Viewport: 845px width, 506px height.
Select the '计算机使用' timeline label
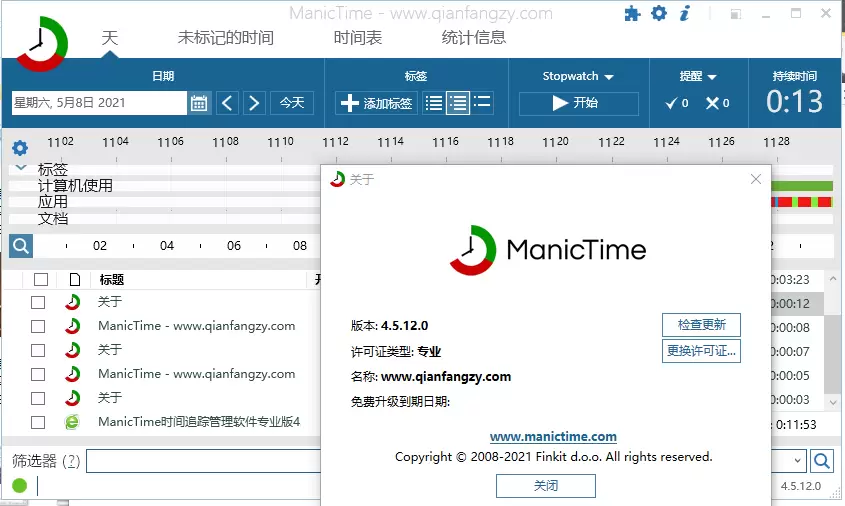pos(75,185)
